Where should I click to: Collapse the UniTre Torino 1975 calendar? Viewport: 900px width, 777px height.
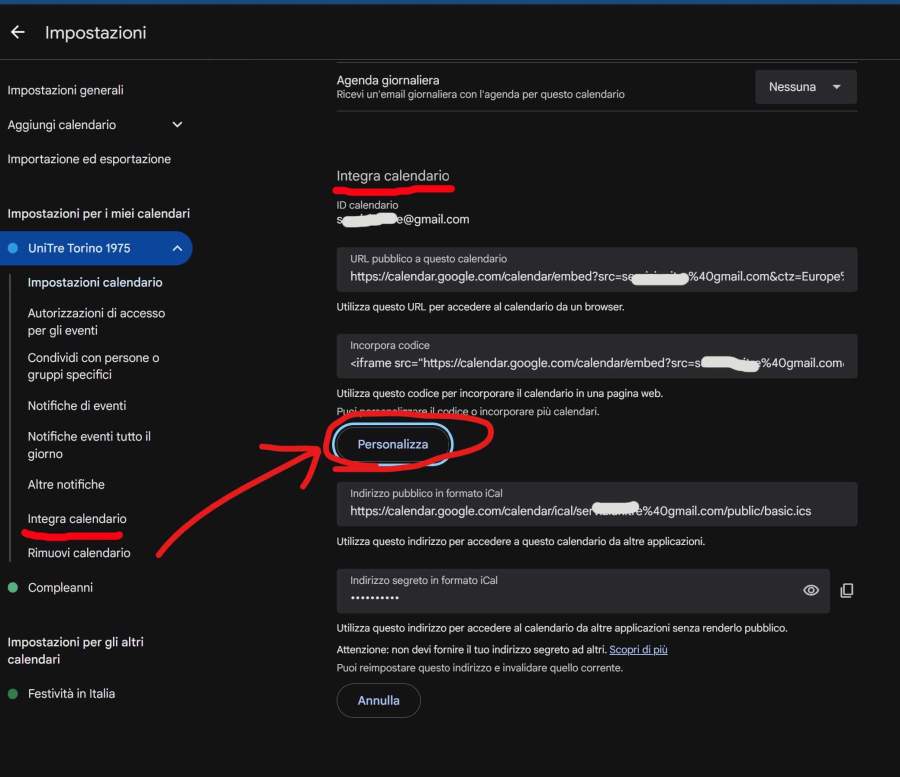(177, 248)
